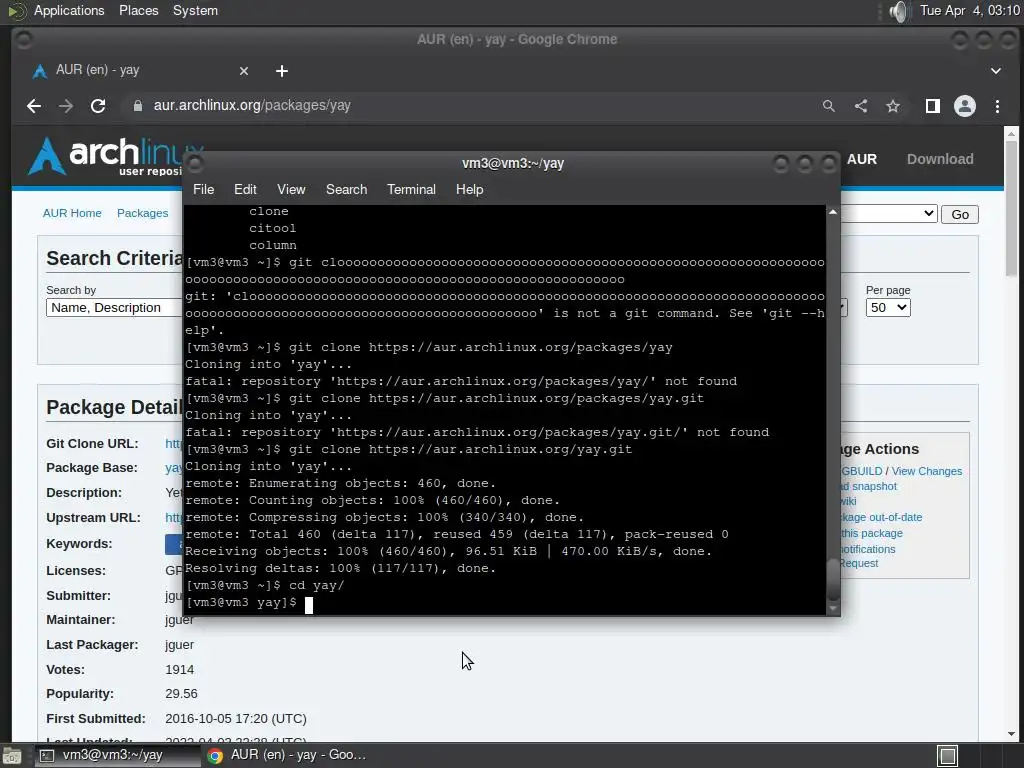
Task: Click Chrome back arrow
Action: click(x=34, y=106)
